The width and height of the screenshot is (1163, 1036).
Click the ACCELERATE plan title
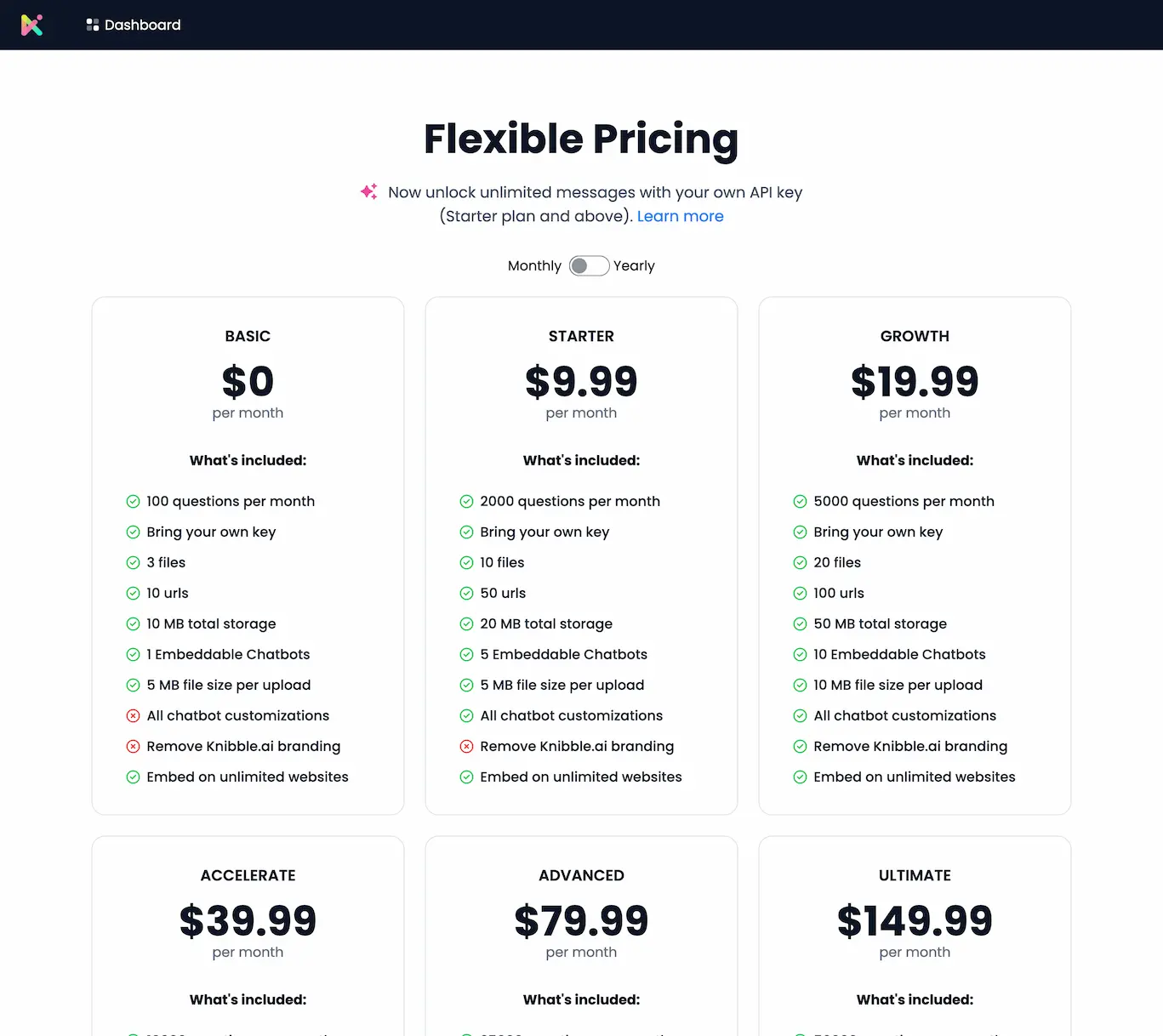248,875
